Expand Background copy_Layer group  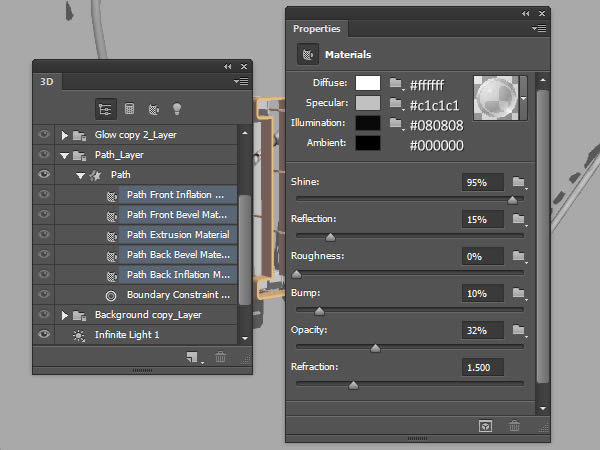tap(64, 315)
